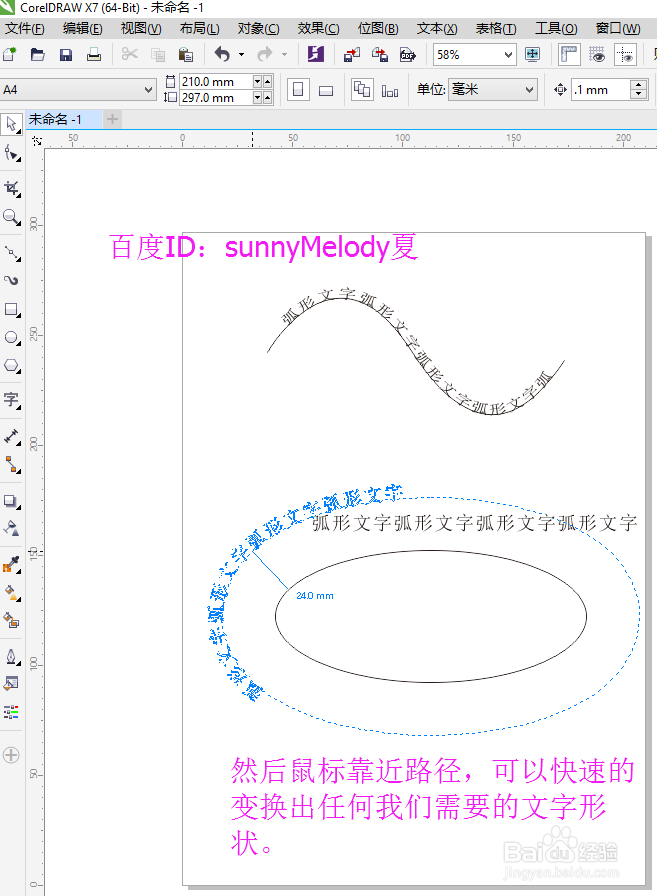This screenshot has height=896, width=657.
Task: Open 布局(L) menu
Action: pos(199,28)
